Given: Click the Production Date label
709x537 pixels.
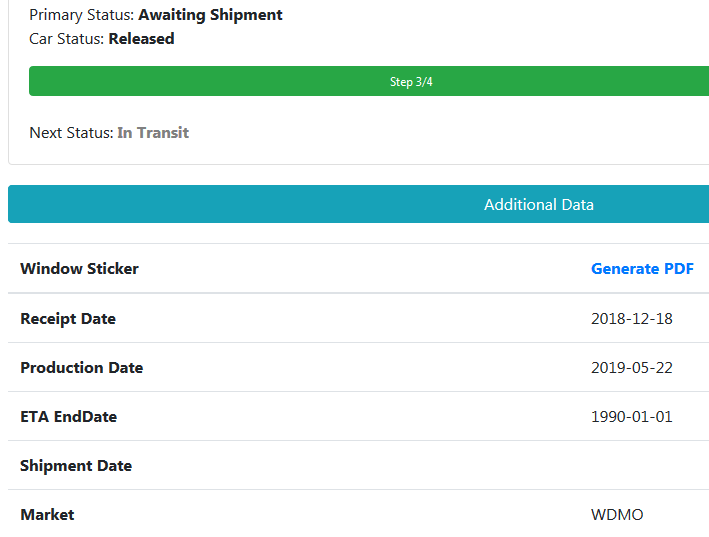Looking at the screenshot, I should pos(81,367).
